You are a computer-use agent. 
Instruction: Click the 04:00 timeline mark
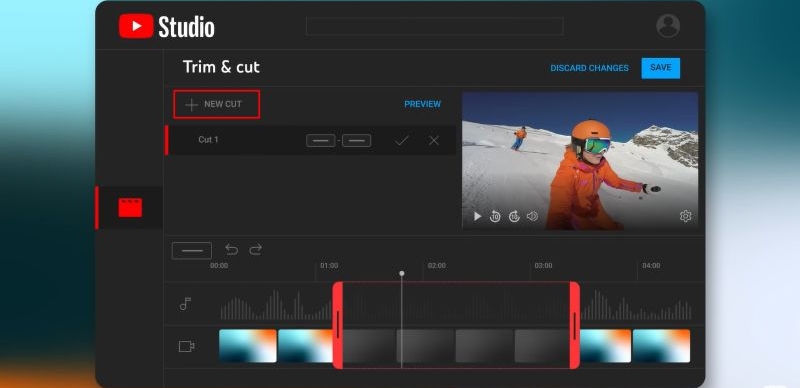tap(651, 266)
